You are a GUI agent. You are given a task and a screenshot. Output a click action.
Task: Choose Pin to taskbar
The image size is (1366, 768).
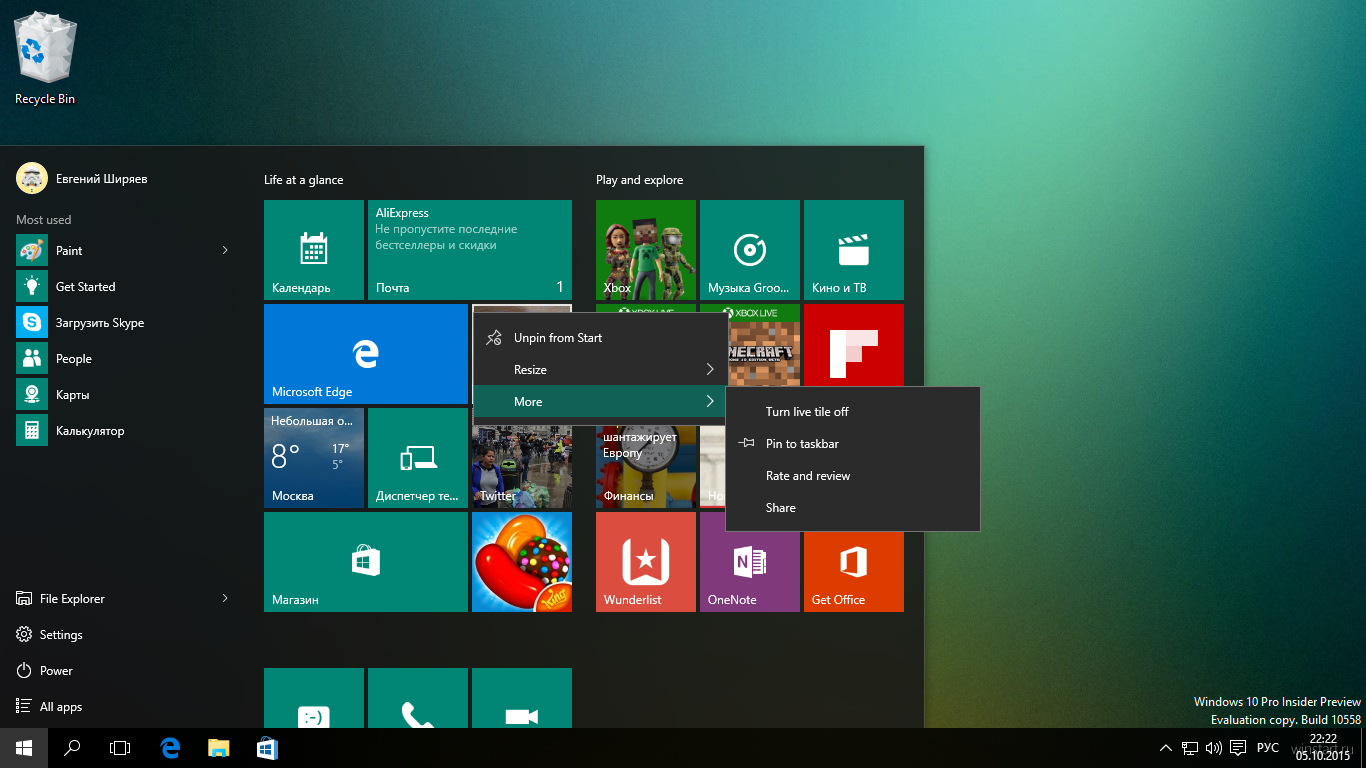[x=853, y=444]
